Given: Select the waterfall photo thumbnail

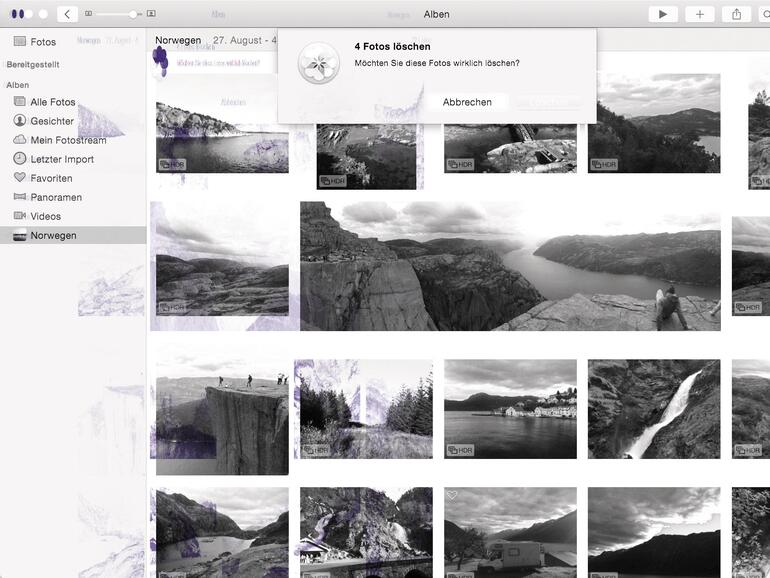Looking at the screenshot, I should coord(654,409).
